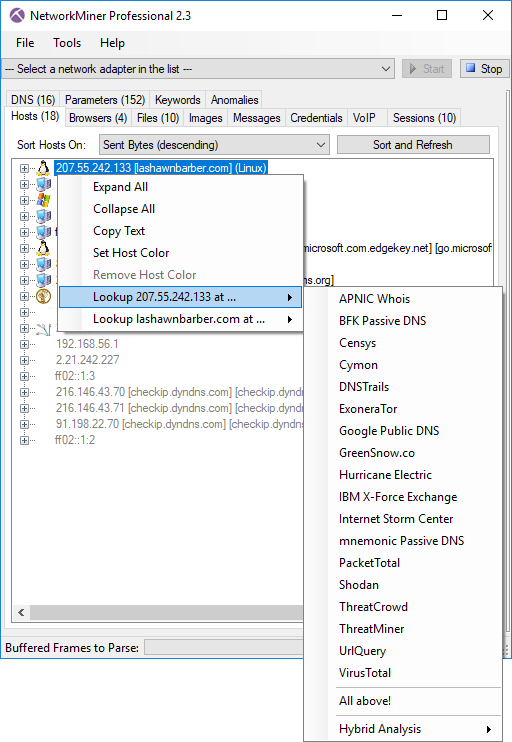The height and width of the screenshot is (742, 512).
Task: Choose Collapse All from context menu
Action: [180, 209]
